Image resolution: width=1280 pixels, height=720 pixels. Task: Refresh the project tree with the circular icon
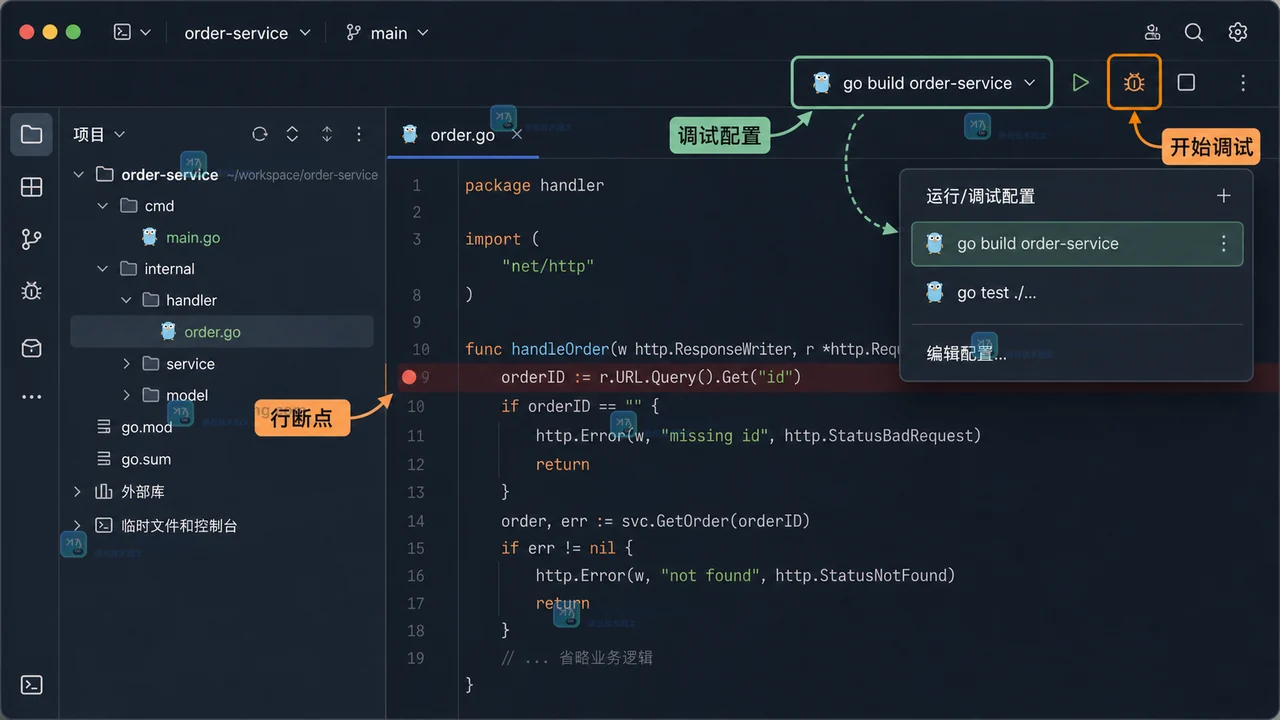pos(260,134)
